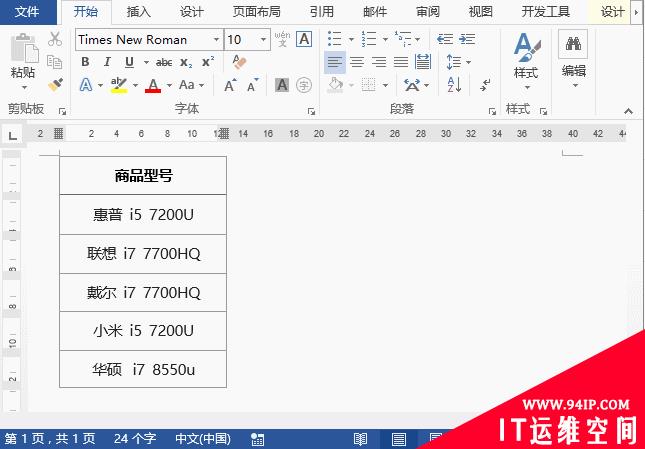Toggle superscript x² formatting
The width and height of the screenshot is (645, 449).
(208, 62)
